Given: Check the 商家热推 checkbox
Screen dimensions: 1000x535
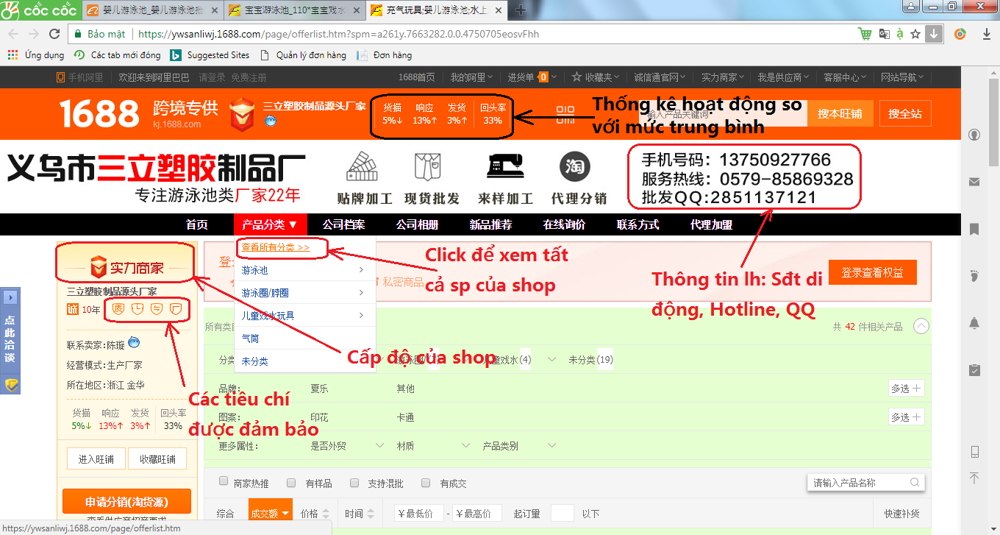Looking at the screenshot, I should pyautogui.click(x=223, y=481).
